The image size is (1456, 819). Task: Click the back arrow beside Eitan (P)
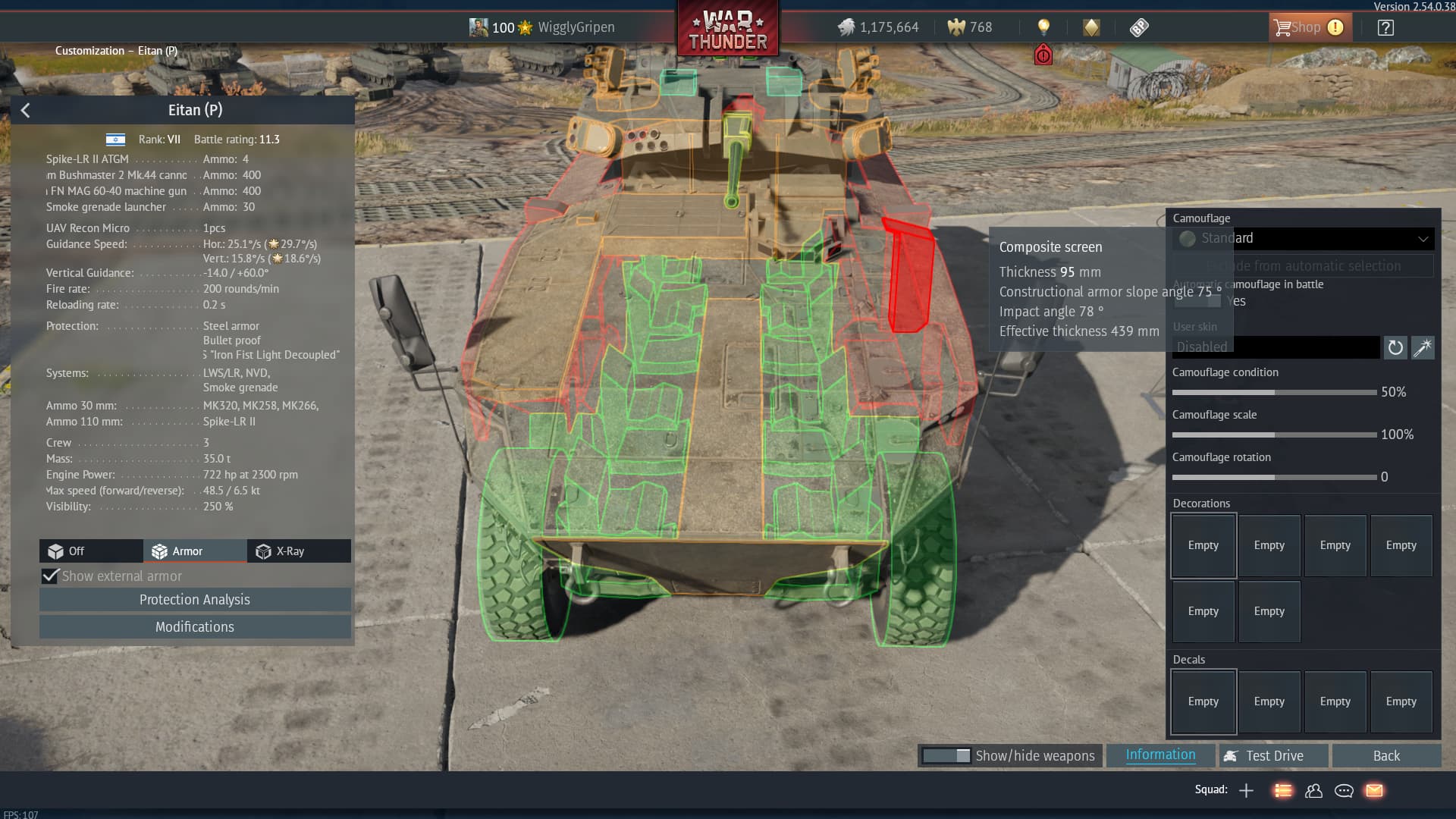(x=25, y=111)
